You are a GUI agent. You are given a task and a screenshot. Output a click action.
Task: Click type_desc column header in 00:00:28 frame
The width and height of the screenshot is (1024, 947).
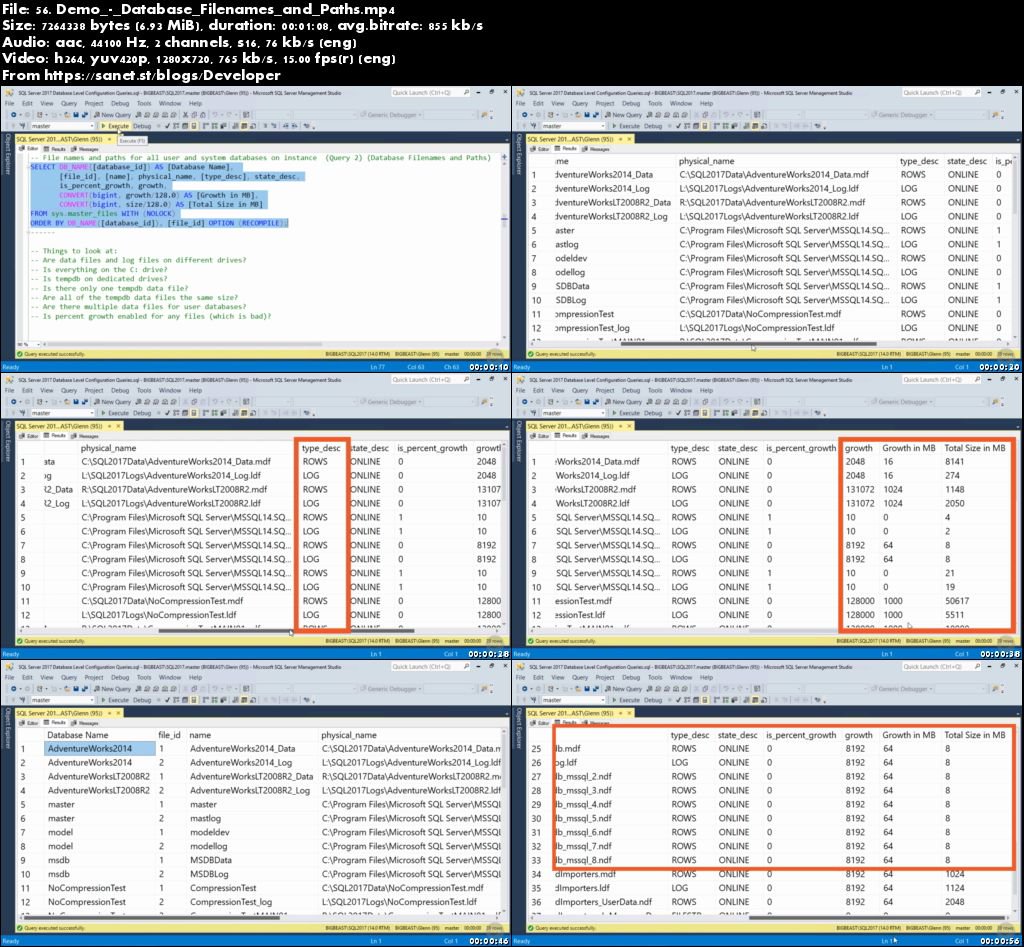click(x=321, y=448)
